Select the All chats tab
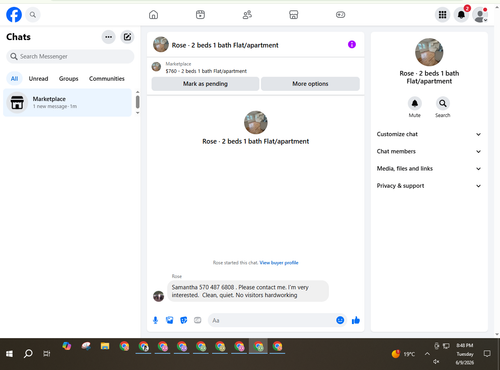The image size is (500, 370). (x=14, y=79)
